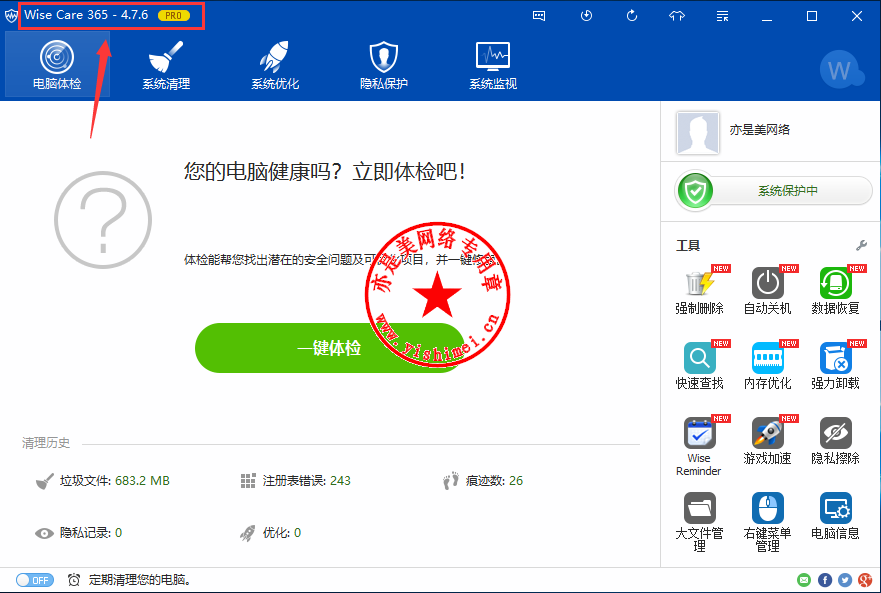Click the Wise Care 365 shield logo
The image size is (881, 593).
pos(11,16)
